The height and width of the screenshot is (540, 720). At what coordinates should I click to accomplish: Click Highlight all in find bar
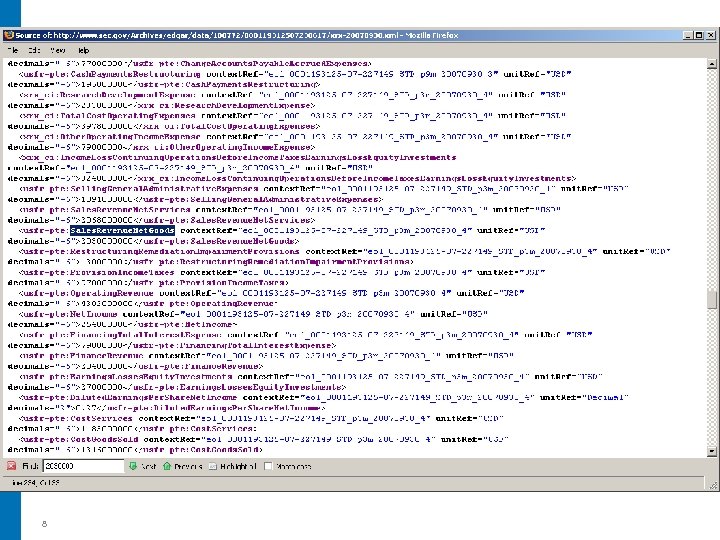tap(233, 466)
